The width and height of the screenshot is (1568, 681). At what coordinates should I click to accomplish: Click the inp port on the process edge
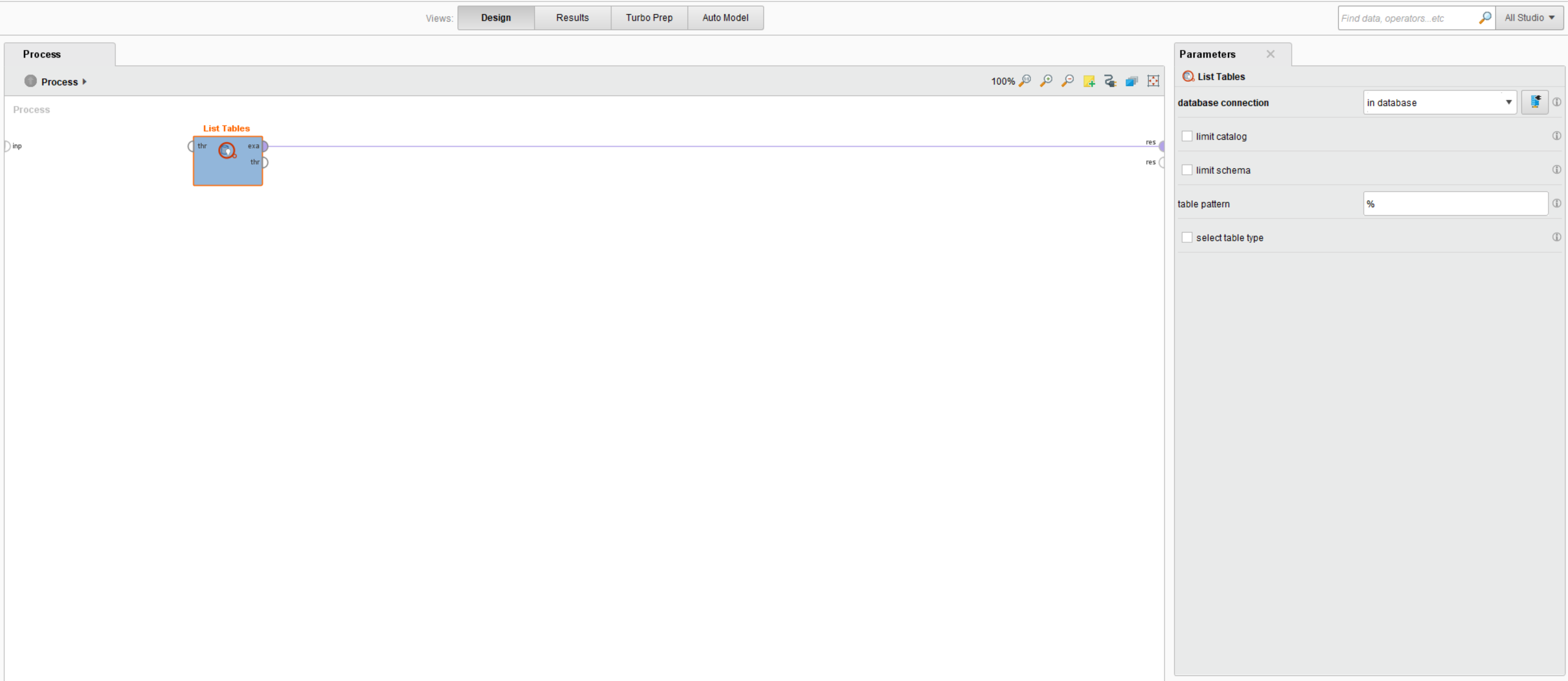click(x=7, y=146)
